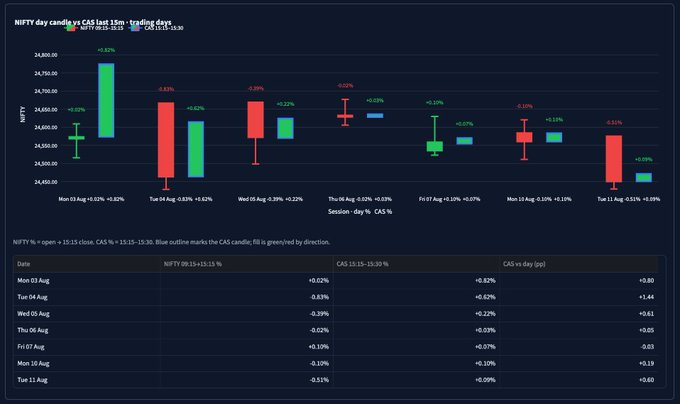
Task: Click the x-axis label 'Wed 05 Aug -0.39% +0.22%'
Action: pos(270,199)
